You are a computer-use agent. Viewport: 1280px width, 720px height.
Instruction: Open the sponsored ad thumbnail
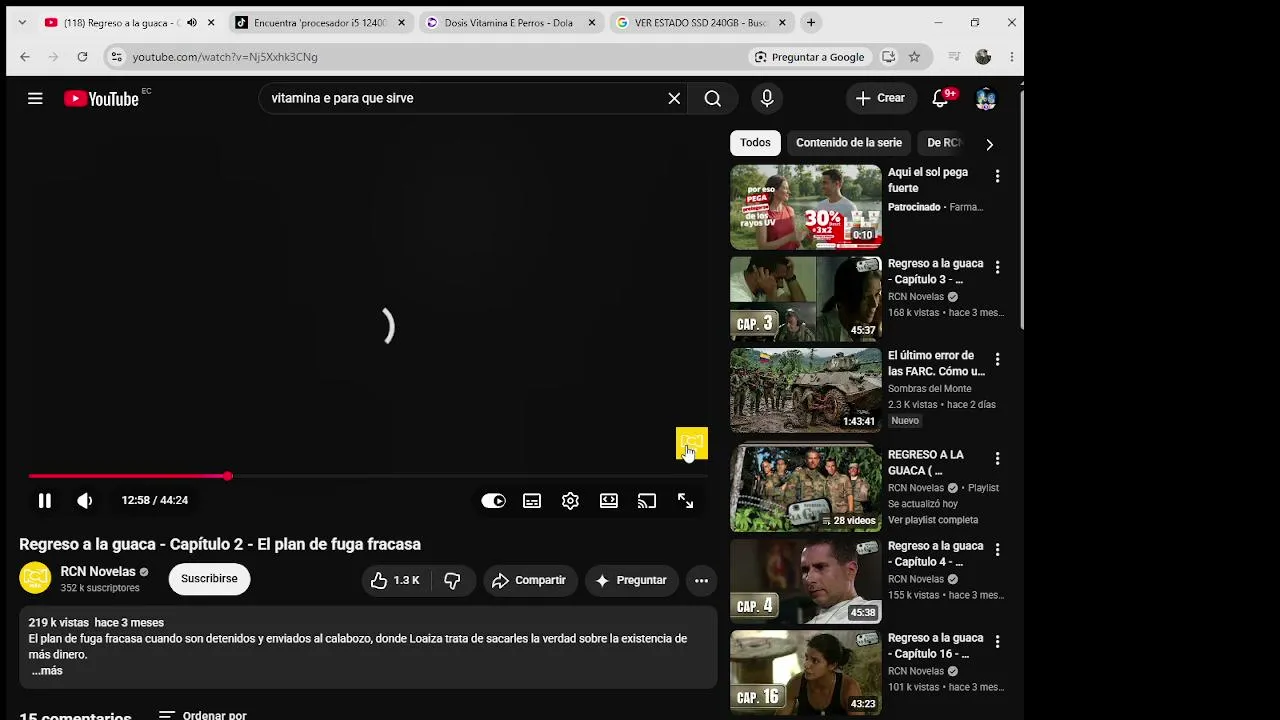[x=806, y=207]
